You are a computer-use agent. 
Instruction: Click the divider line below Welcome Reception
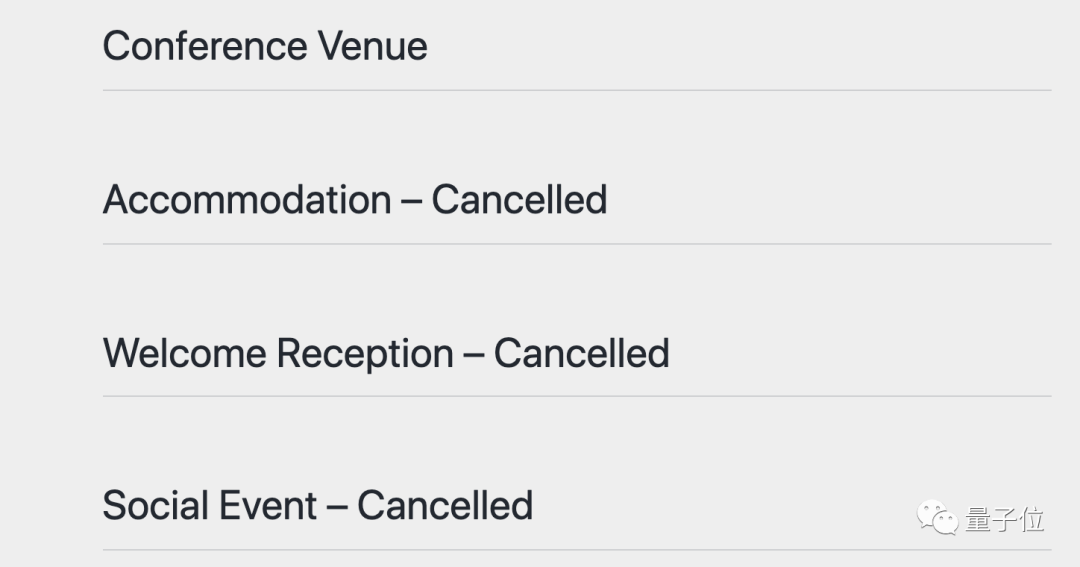pos(576,396)
